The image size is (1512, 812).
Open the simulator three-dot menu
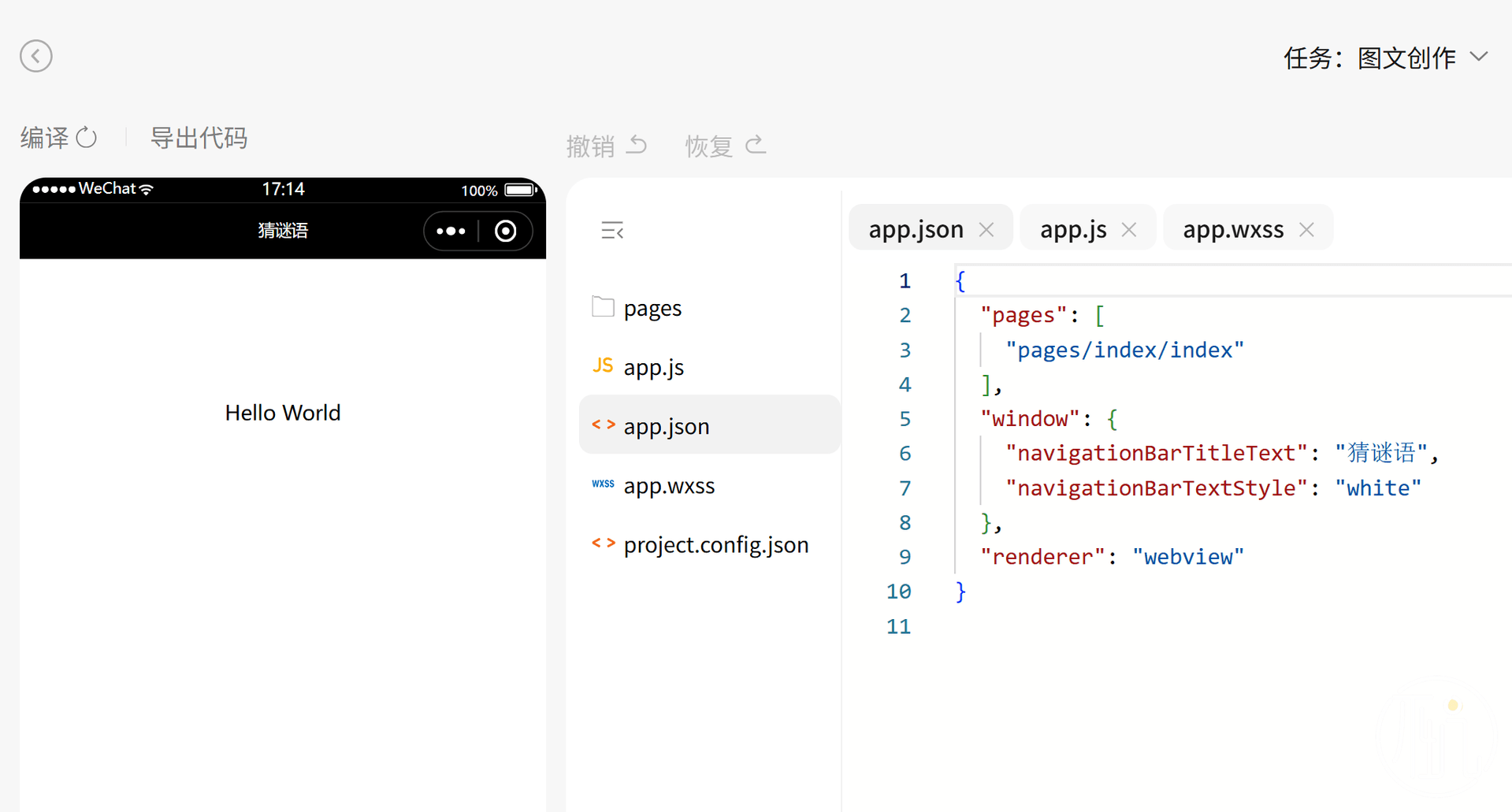451,231
